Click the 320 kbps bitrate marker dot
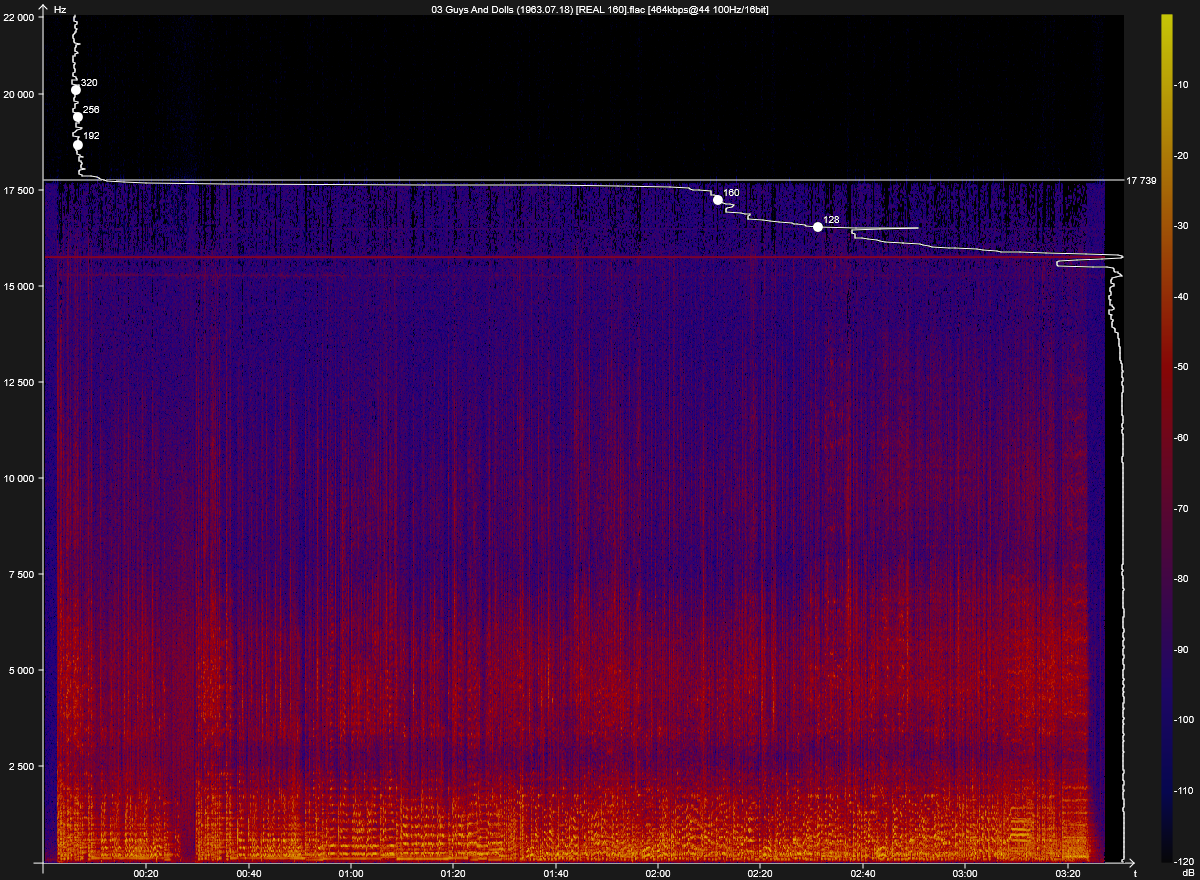 tap(76, 90)
